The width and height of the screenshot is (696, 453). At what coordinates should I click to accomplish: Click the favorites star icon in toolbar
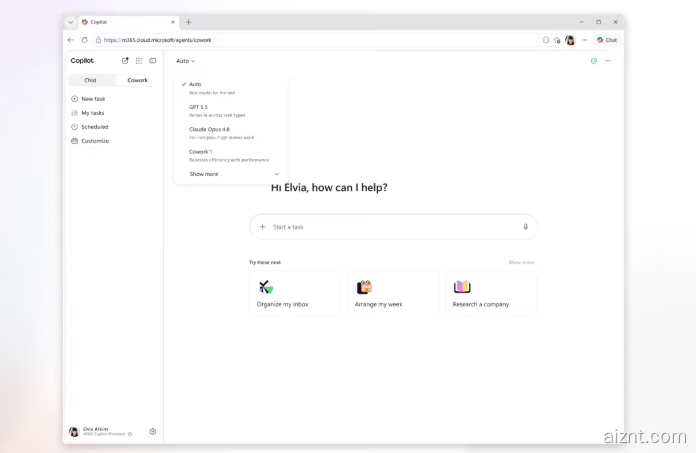click(557, 40)
